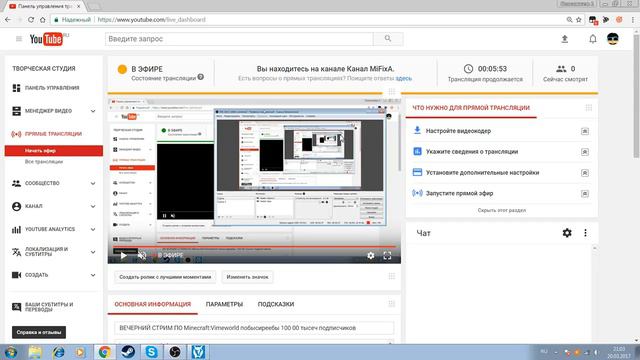Unmute the preview player volume

[x=142, y=256]
